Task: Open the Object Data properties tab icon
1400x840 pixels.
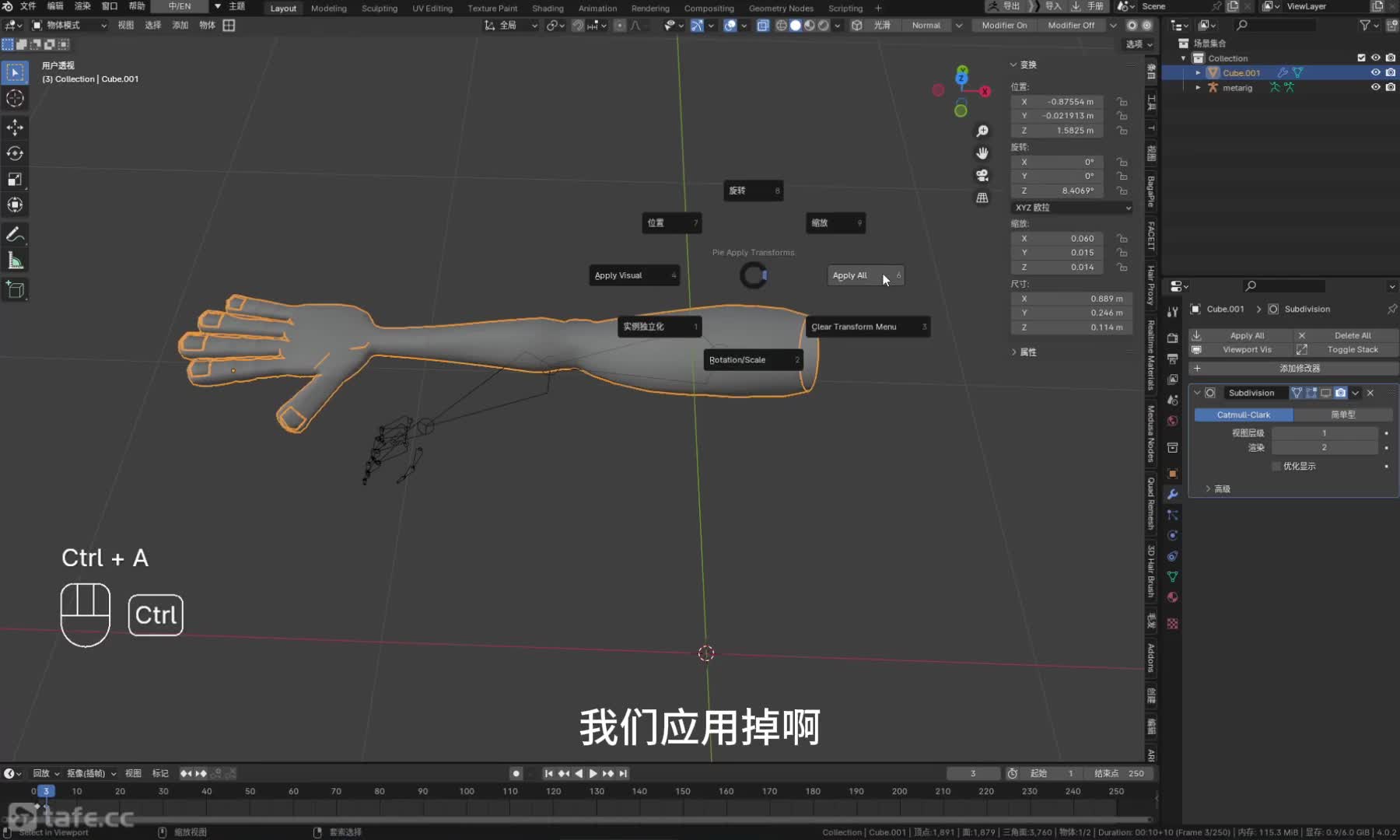Action: (x=1172, y=577)
